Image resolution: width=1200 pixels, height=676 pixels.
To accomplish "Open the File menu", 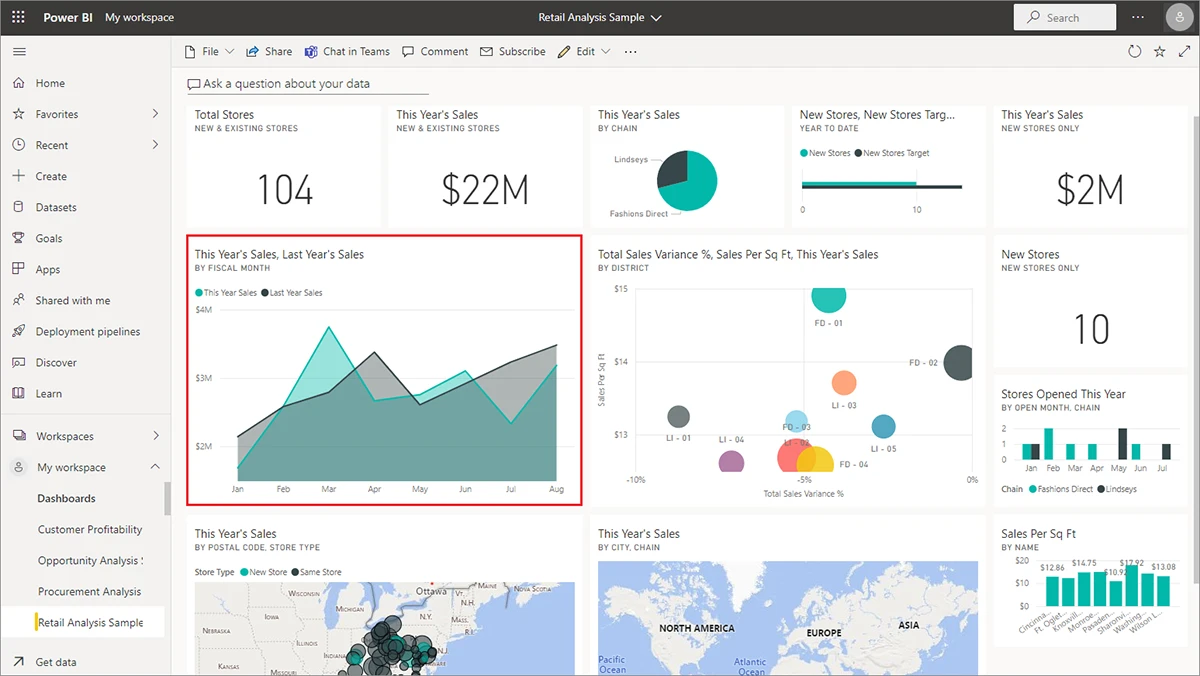I will tap(209, 51).
